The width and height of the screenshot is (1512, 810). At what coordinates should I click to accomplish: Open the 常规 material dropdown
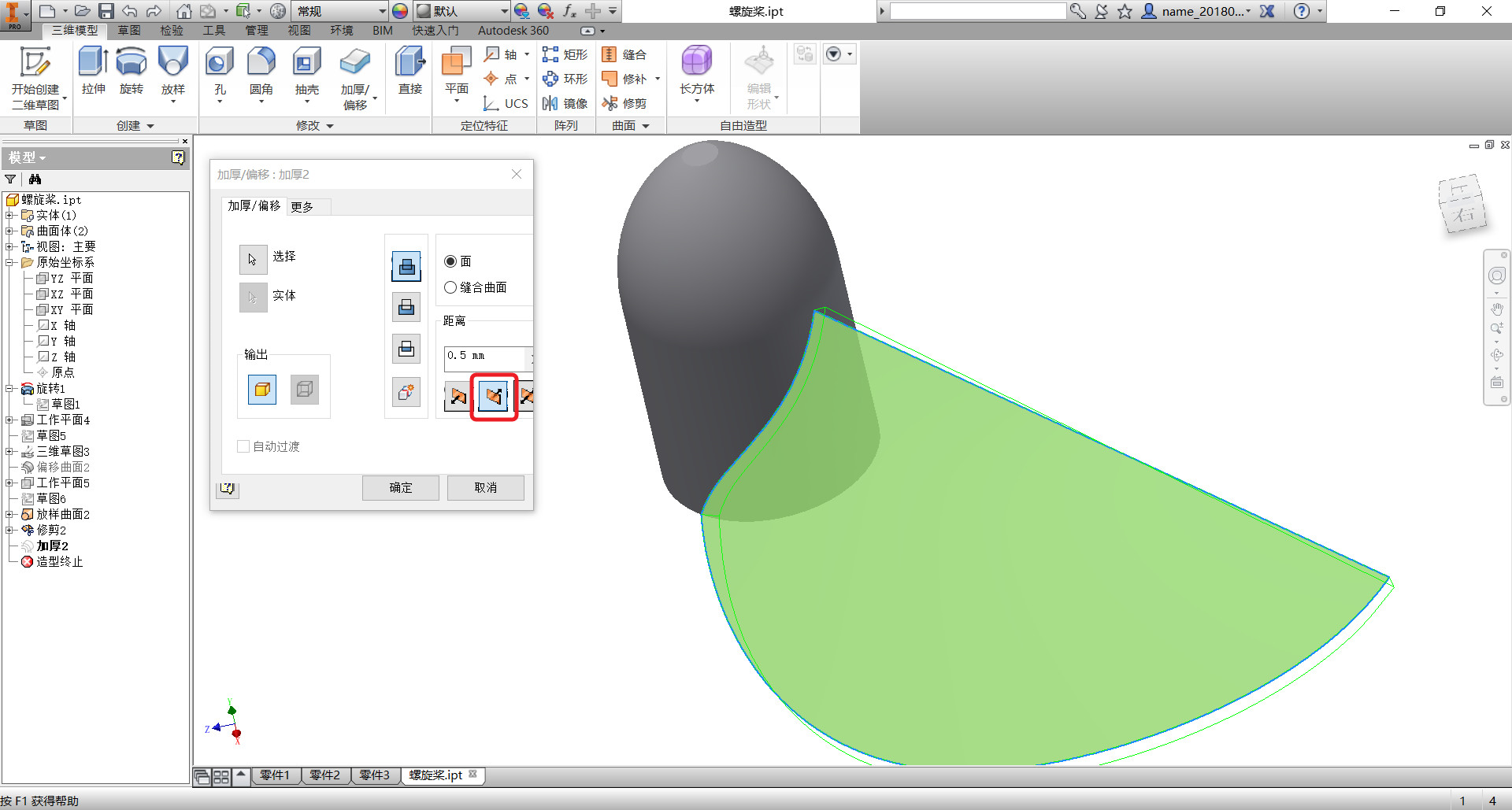point(339,11)
